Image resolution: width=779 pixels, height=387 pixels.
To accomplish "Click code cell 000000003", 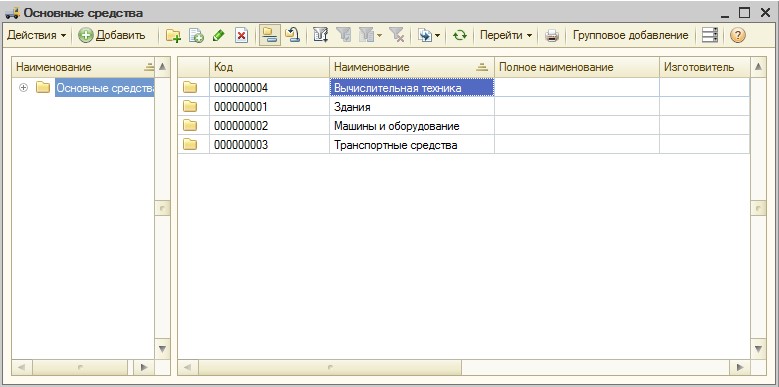I will [x=269, y=145].
